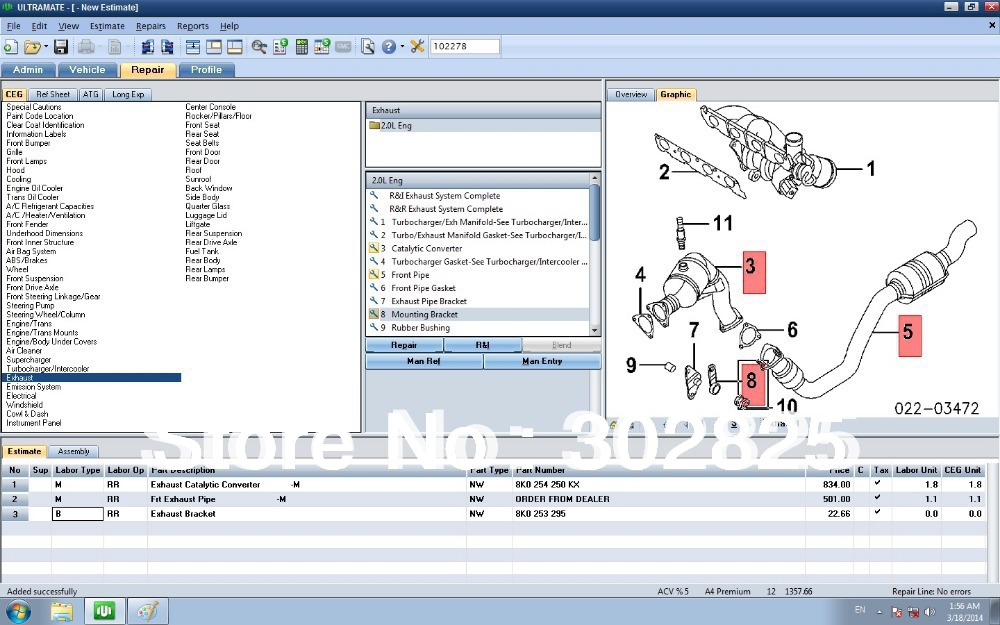Click the Man Ref button
The image size is (1000, 625).
pos(424,361)
